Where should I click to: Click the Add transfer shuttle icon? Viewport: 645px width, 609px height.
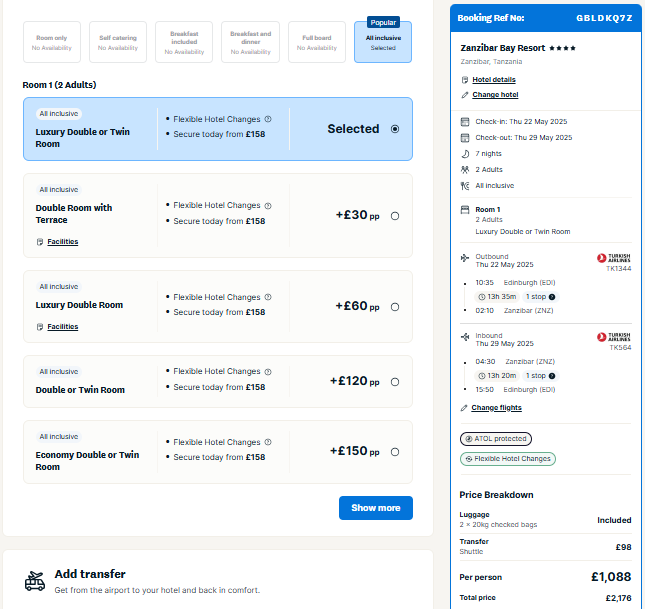pyautogui.click(x=35, y=581)
